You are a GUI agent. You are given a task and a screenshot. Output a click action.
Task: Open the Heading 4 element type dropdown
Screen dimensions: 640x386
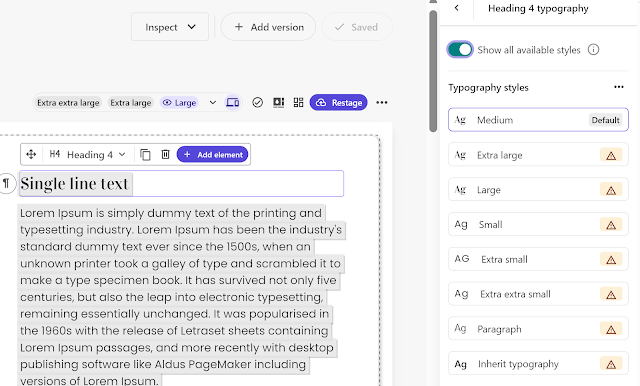click(88, 154)
